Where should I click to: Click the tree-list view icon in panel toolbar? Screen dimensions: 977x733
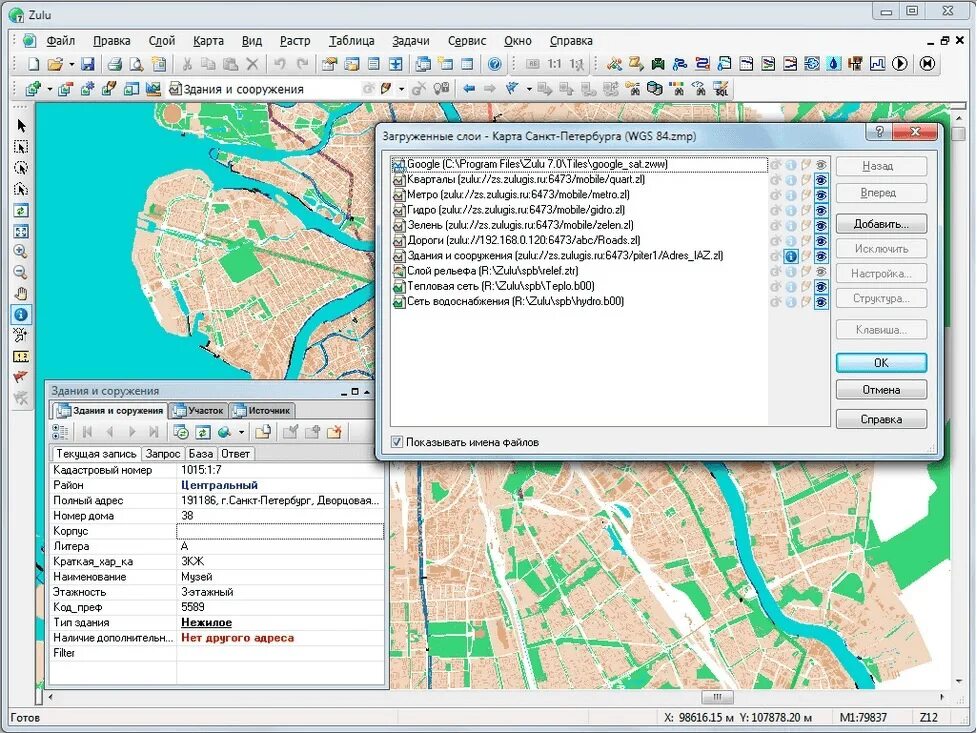click(x=60, y=431)
